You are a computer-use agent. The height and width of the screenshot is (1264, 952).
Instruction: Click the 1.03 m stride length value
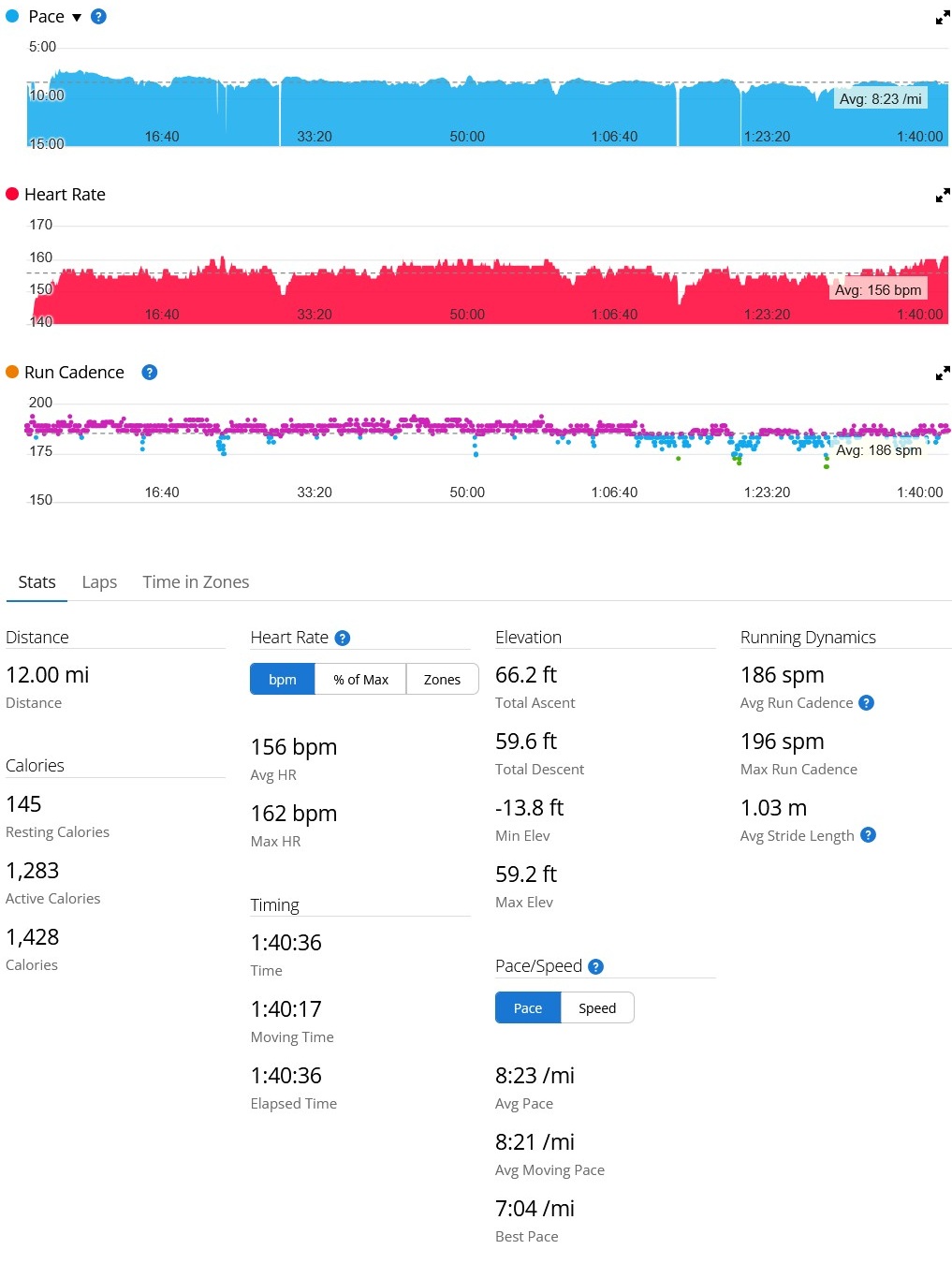tap(774, 808)
